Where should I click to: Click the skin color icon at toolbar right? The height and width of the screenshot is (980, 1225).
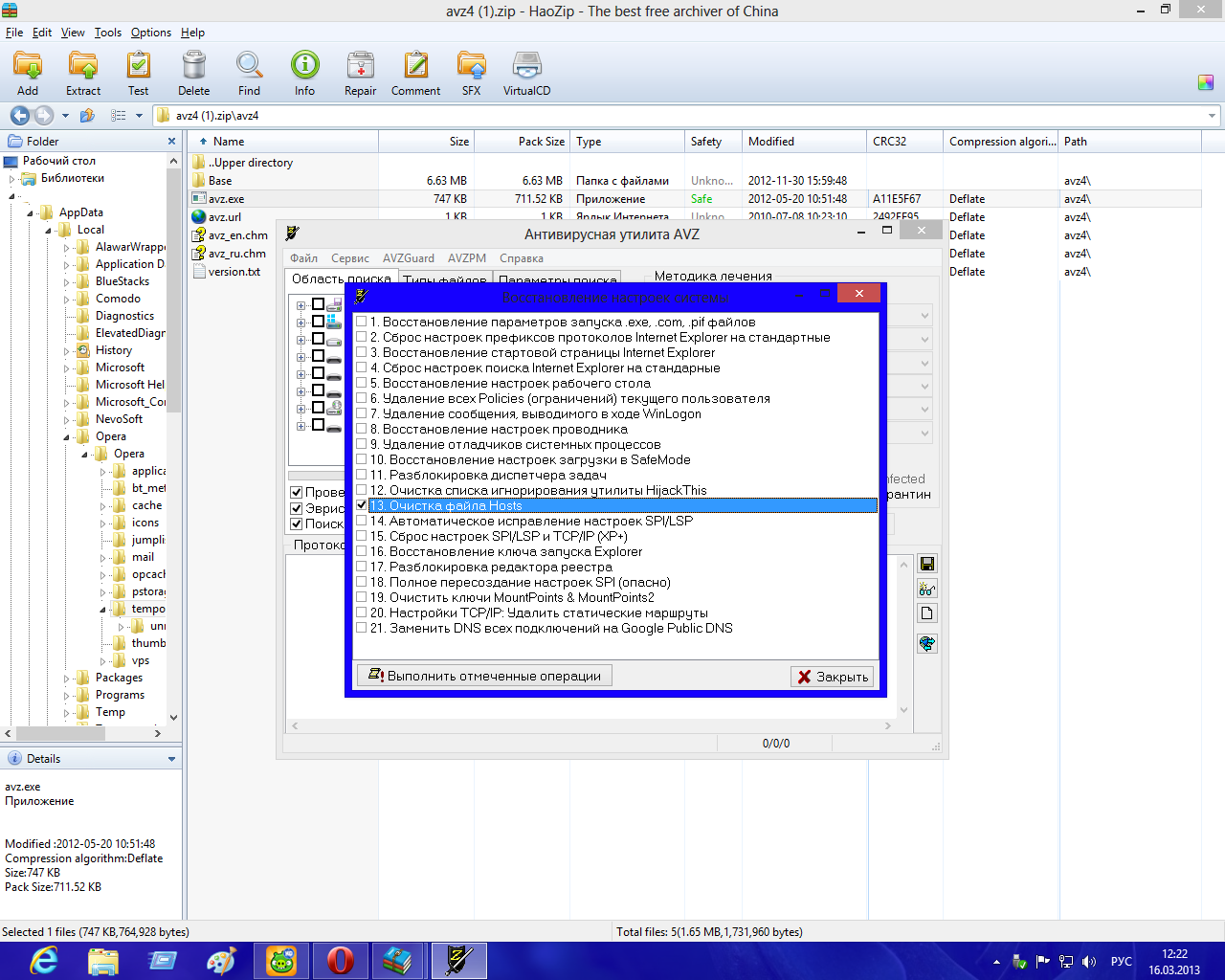(1206, 82)
